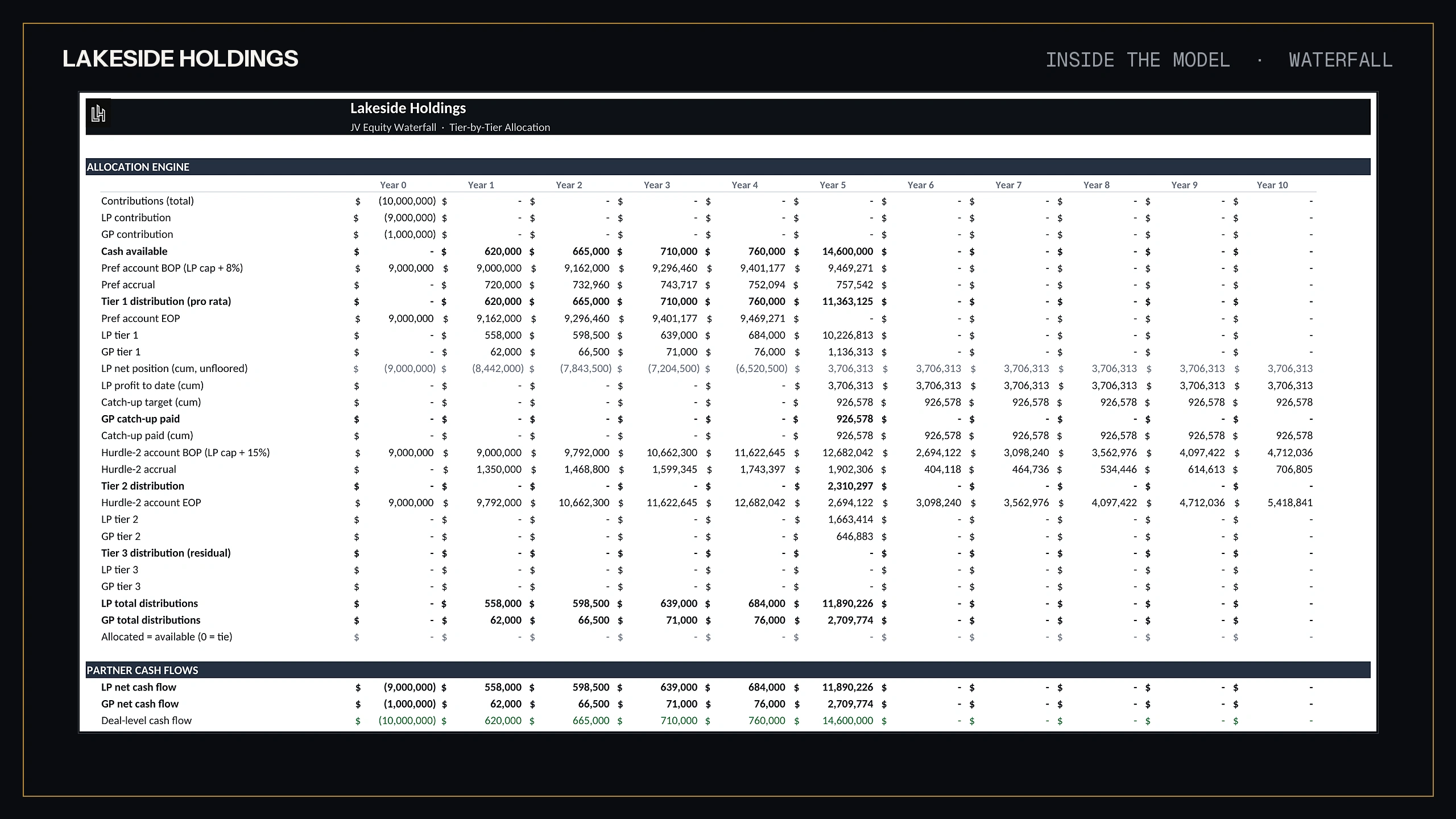Select Deal-level cash flow value 760,000
Viewport: 1456px width, 819px height.
(x=767, y=721)
